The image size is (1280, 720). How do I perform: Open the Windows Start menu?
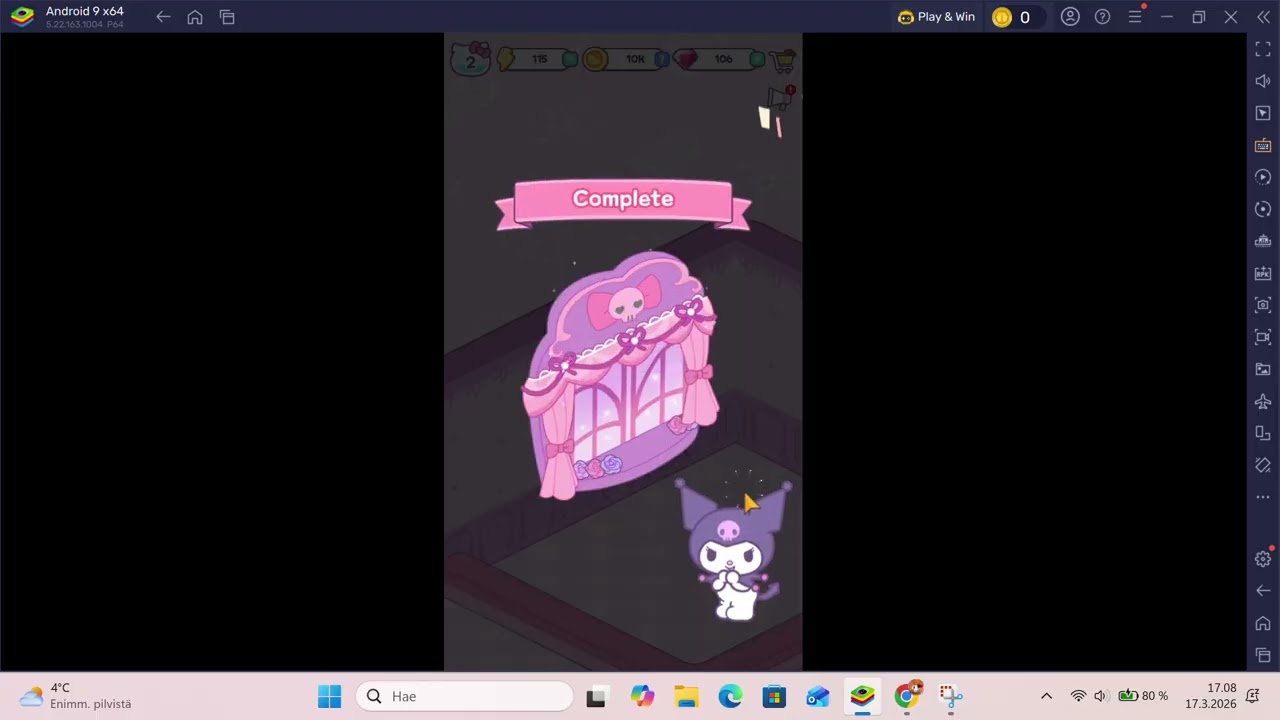(329, 696)
